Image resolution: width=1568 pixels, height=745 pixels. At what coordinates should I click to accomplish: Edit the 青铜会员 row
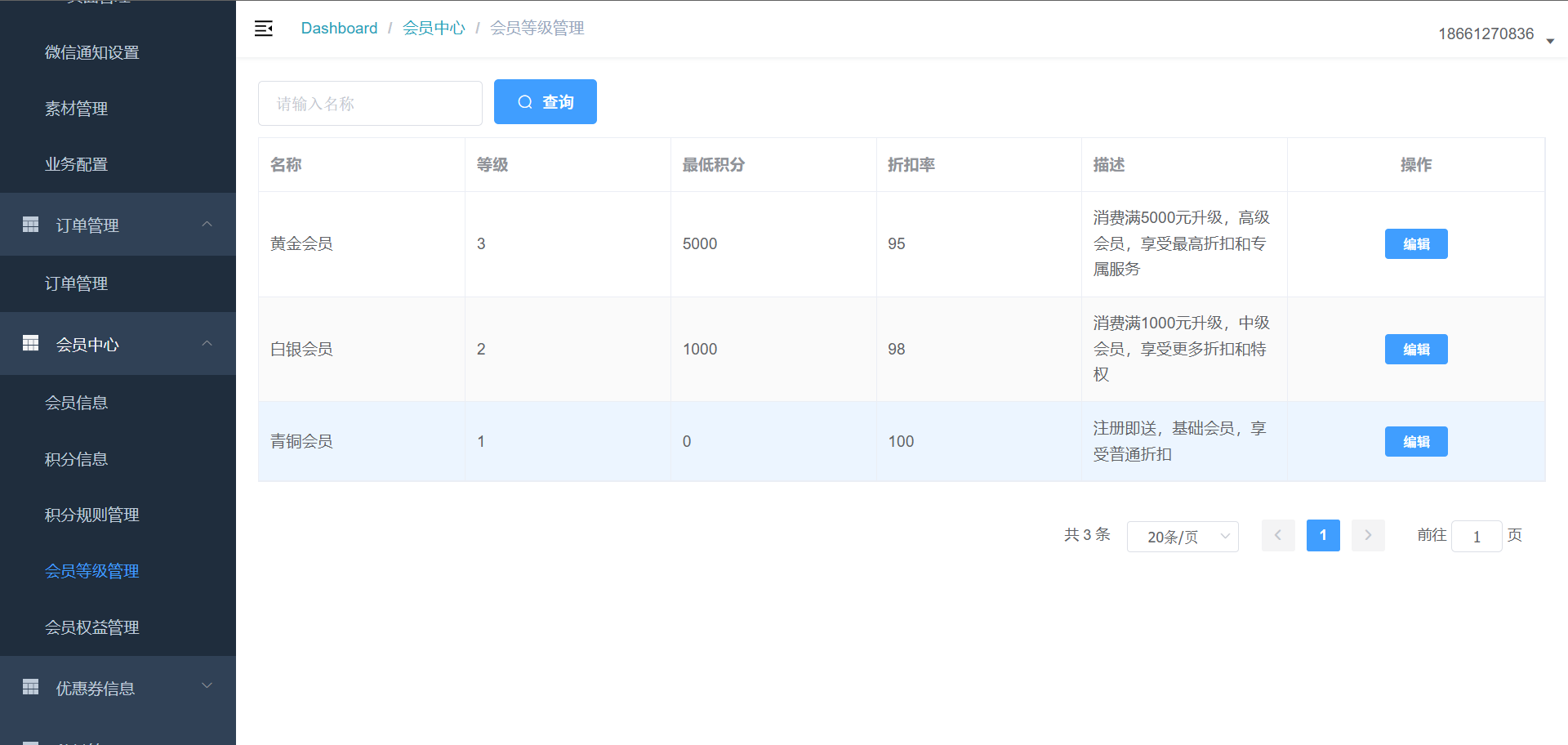[1415, 442]
